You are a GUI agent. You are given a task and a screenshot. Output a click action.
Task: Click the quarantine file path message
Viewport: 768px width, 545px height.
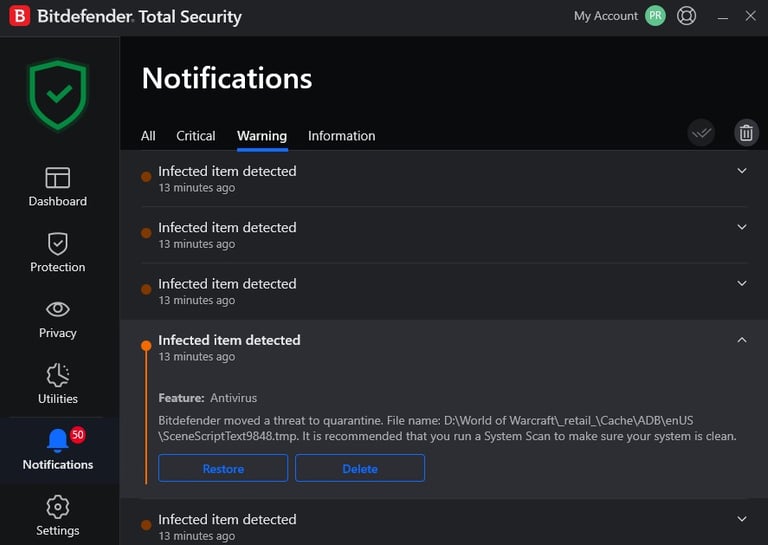[x=447, y=428]
